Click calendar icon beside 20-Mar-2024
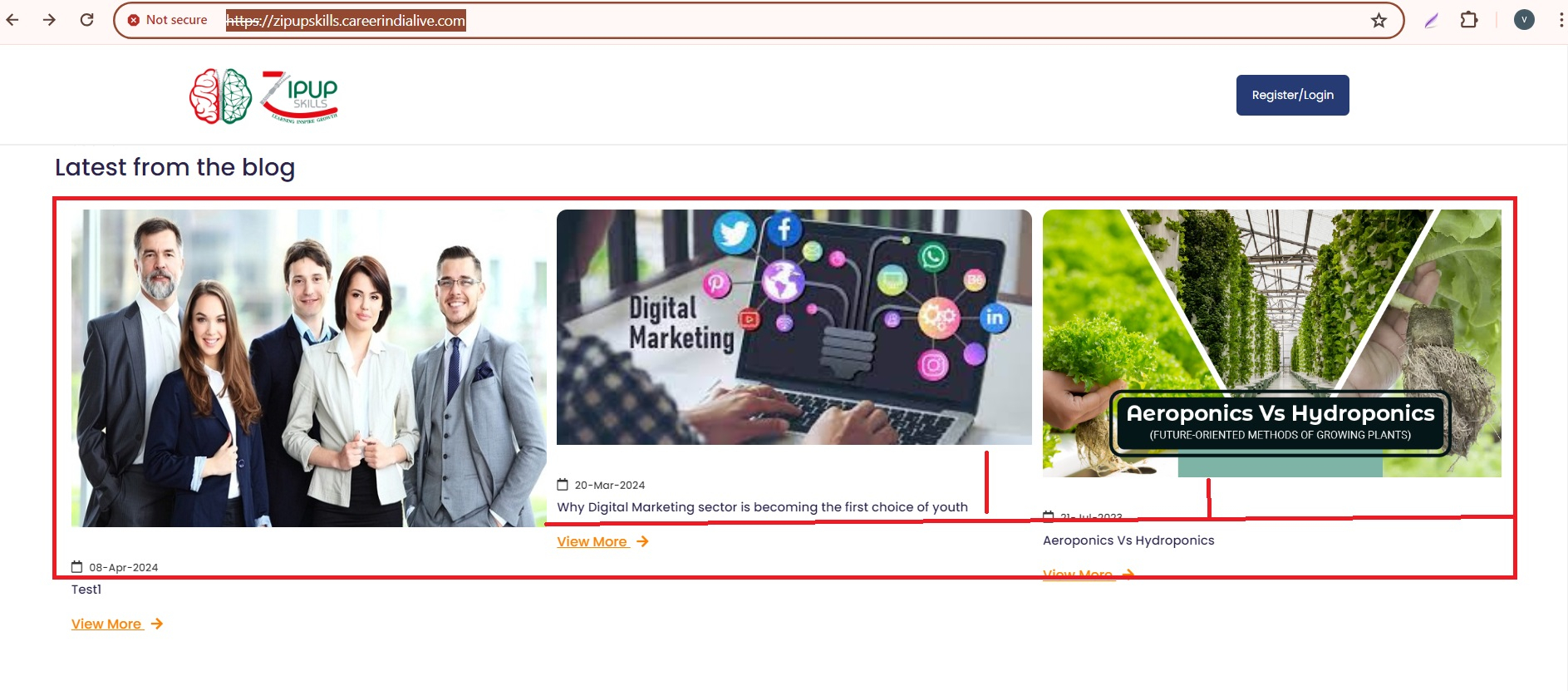Viewport: 1568px width, 691px height. pyautogui.click(x=563, y=485)
